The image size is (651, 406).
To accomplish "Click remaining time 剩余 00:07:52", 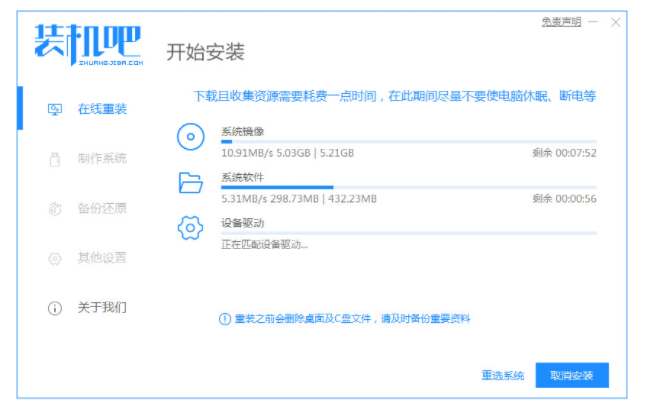I will (x=564, y=153).
